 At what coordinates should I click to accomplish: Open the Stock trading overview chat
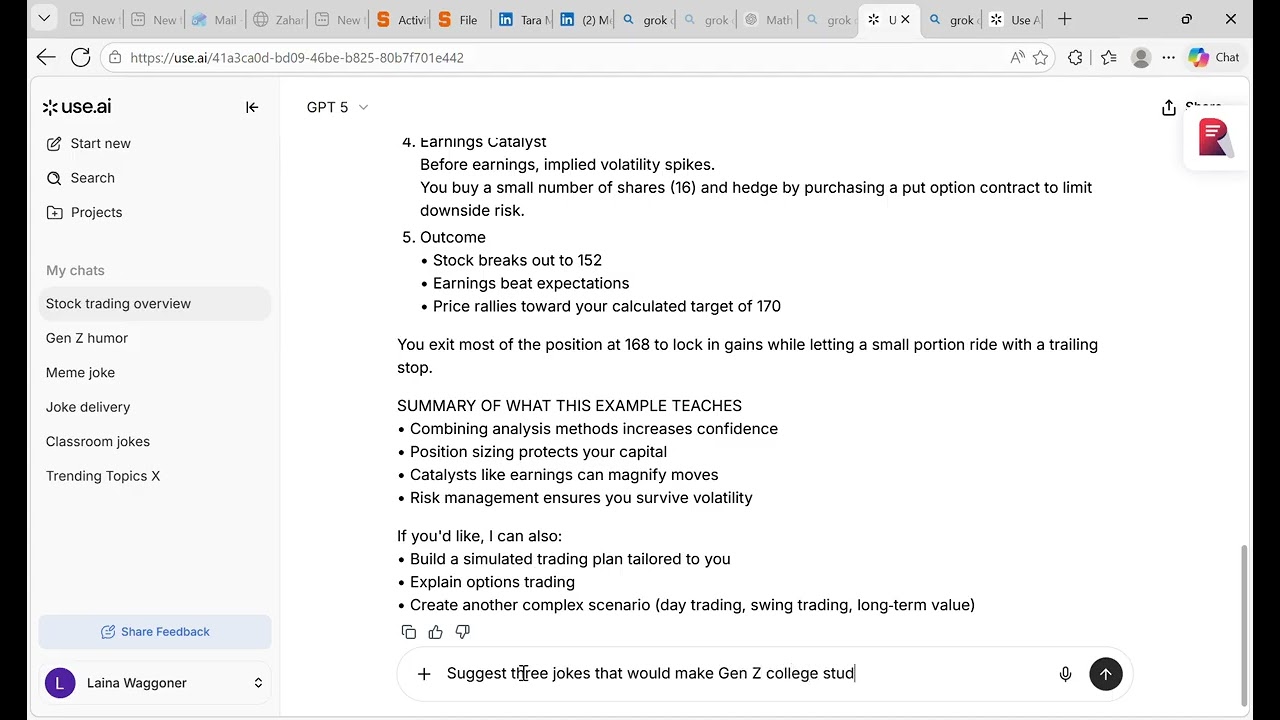(155, 304)
